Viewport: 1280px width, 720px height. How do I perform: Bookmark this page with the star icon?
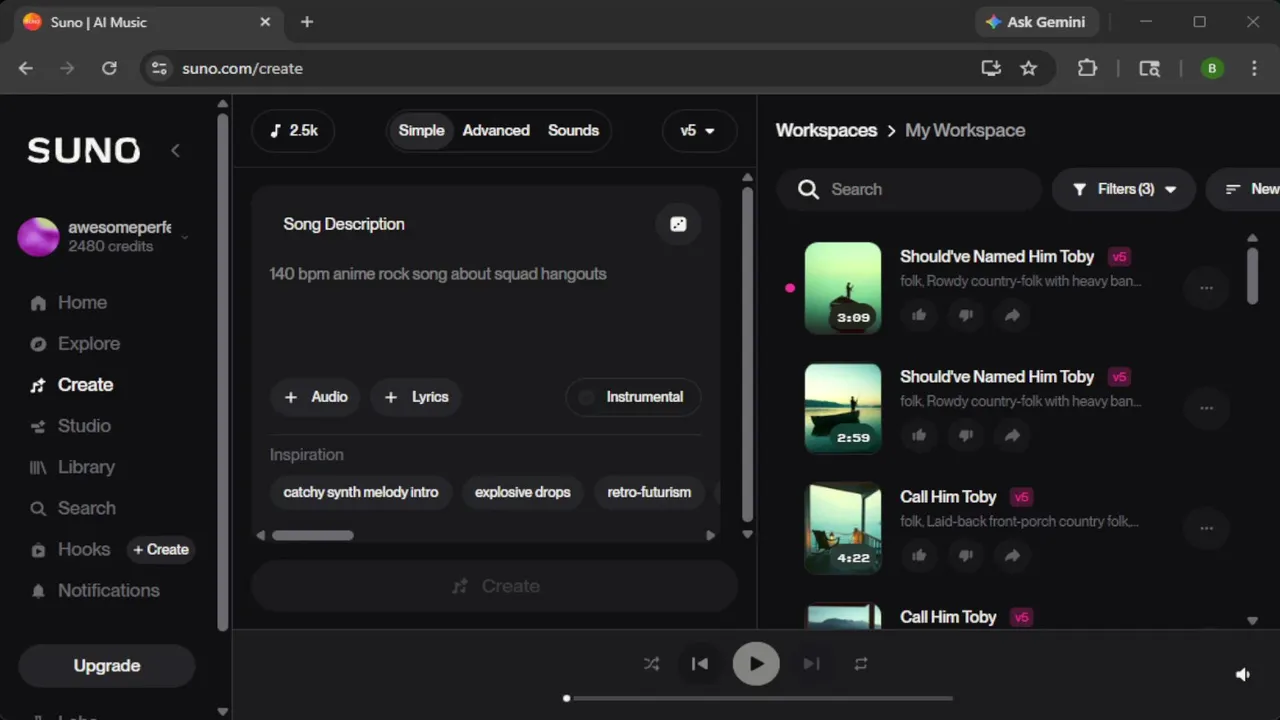click(1028, 68)
